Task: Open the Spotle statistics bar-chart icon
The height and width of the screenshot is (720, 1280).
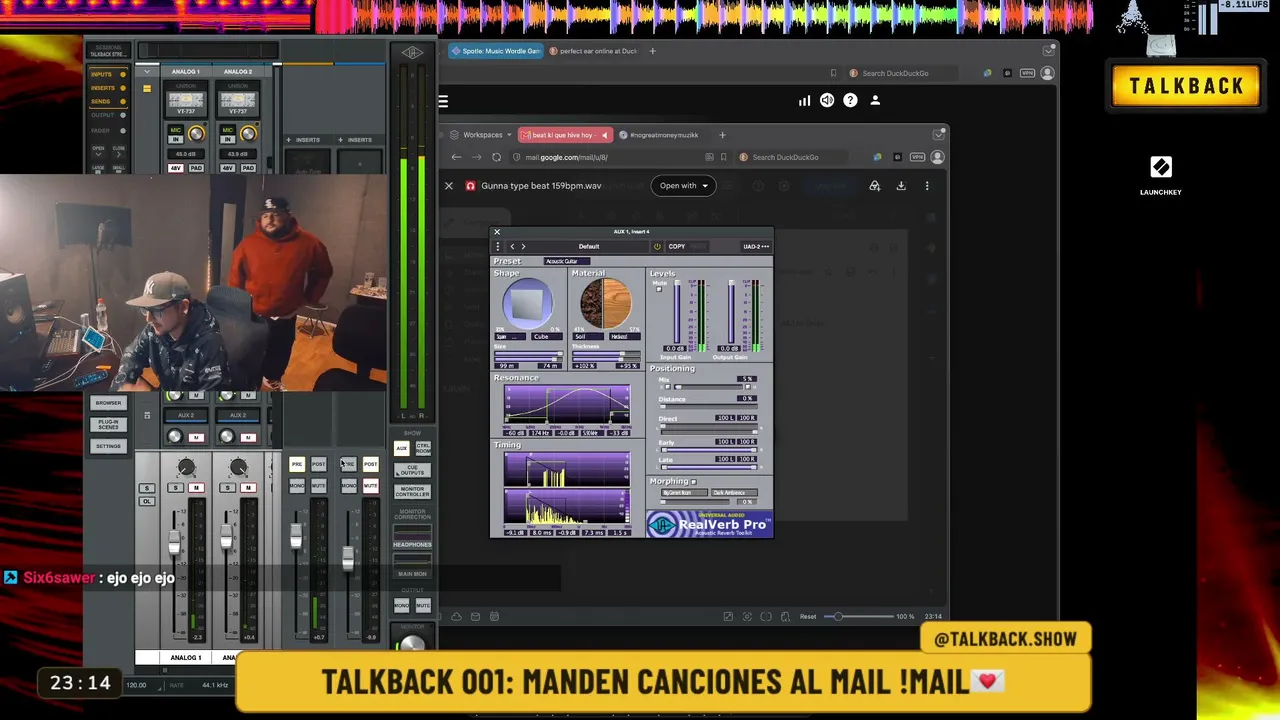Action: 804,100
